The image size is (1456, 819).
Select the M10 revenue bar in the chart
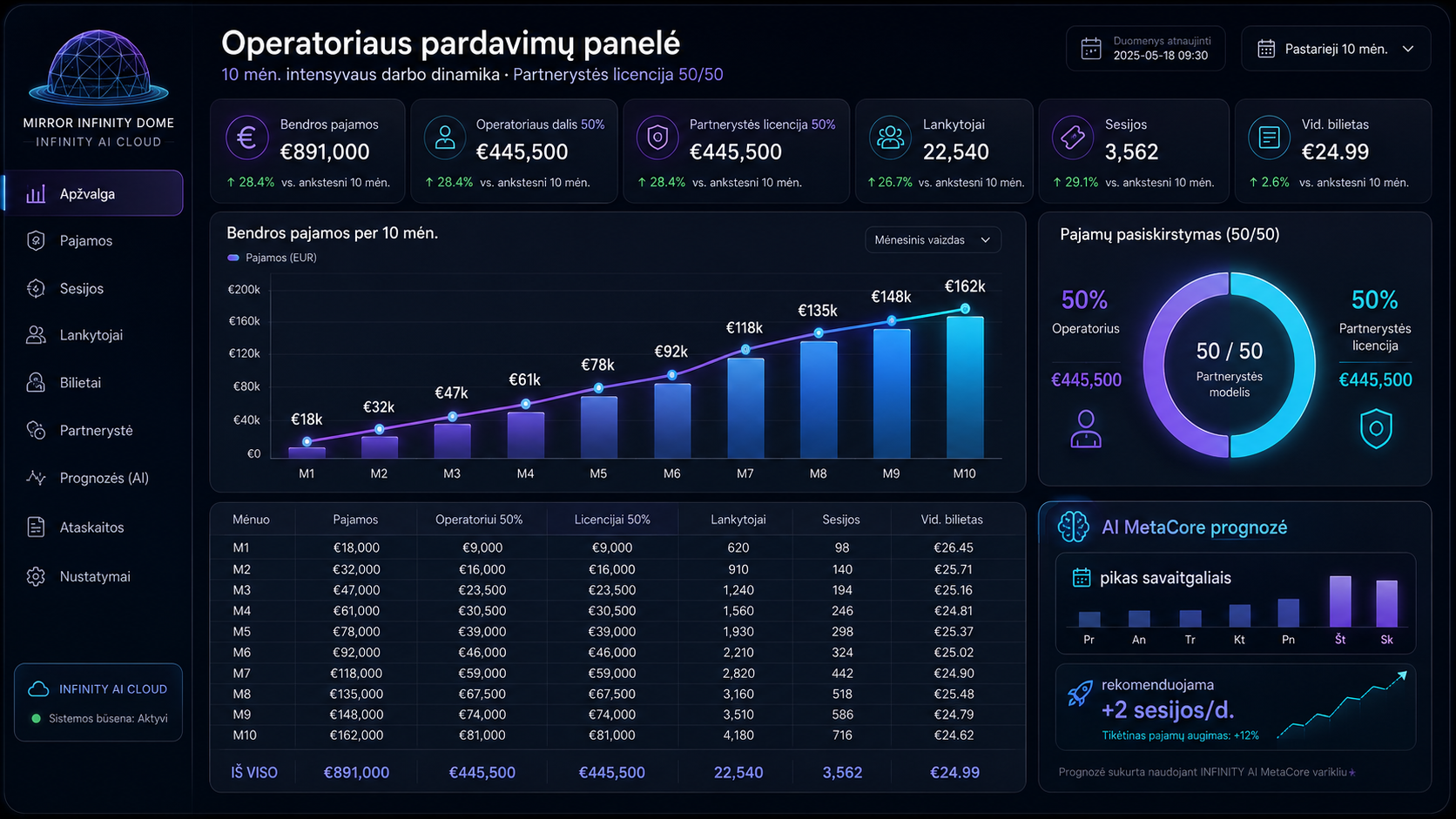pos(965,387)
